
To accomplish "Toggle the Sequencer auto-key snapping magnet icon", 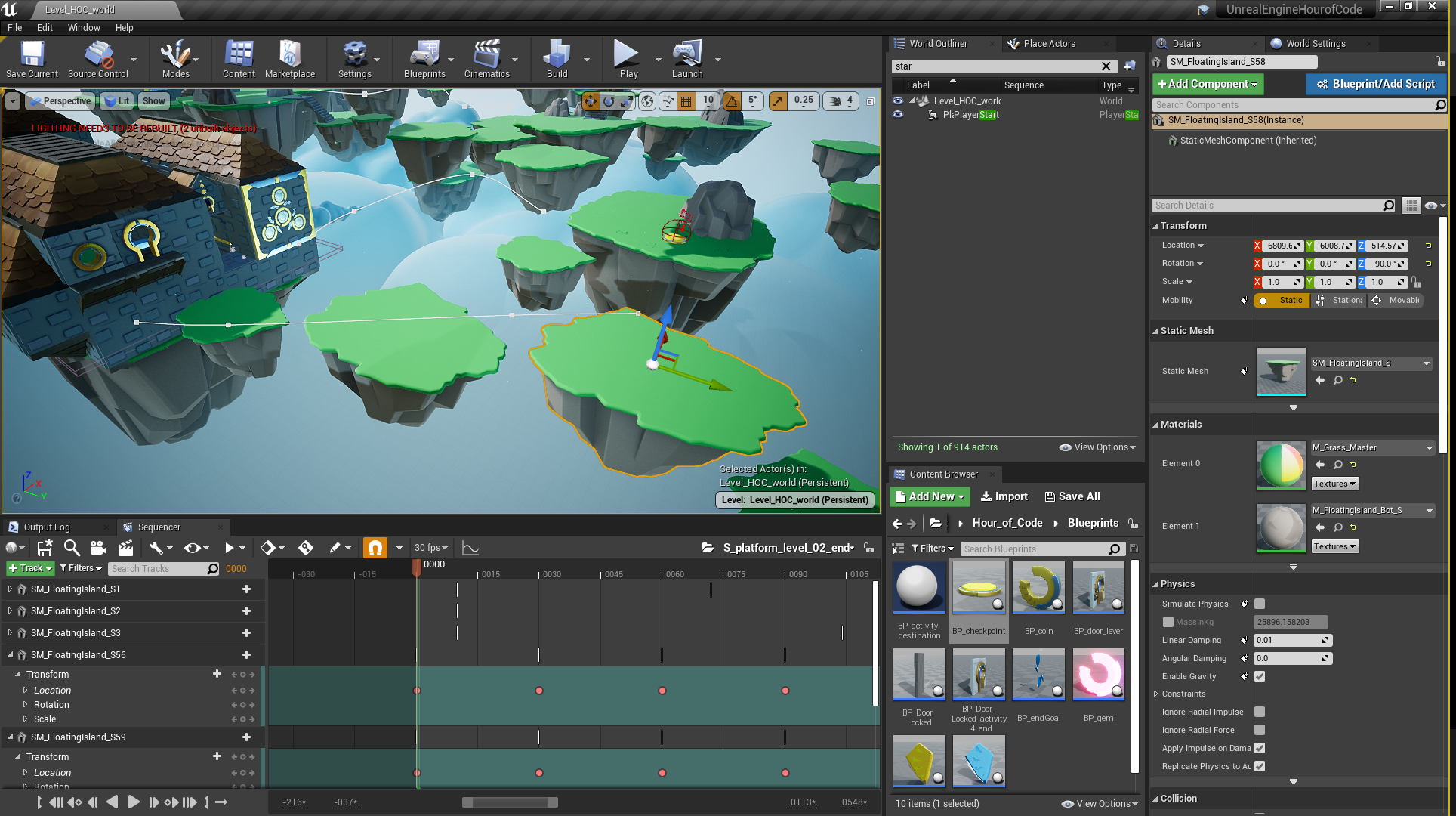I will coord(375,548).
